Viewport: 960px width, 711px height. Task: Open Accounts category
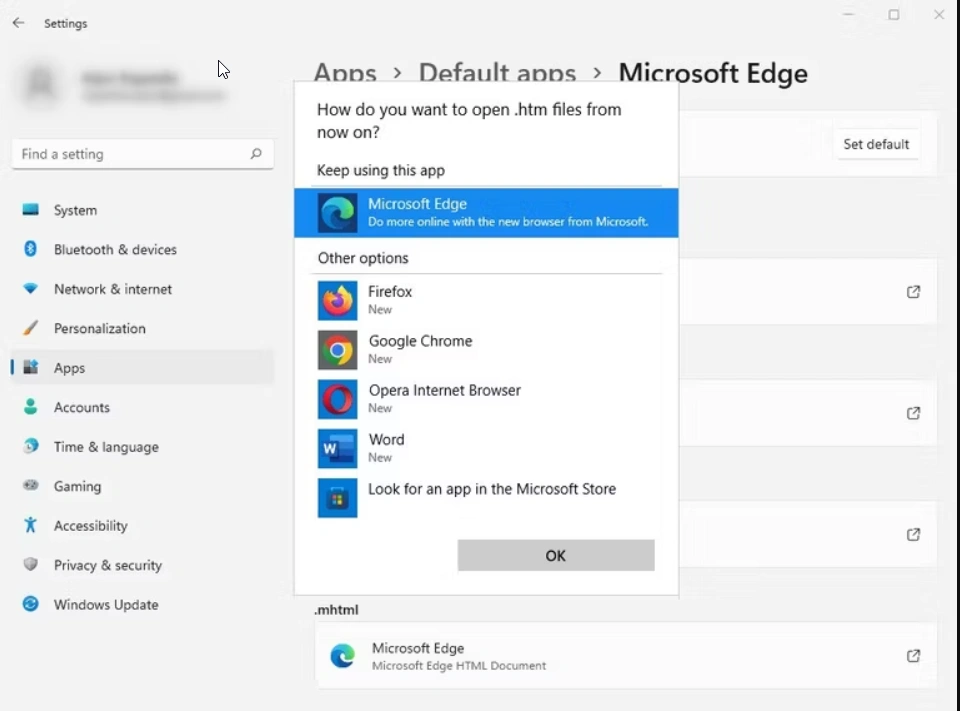(x=143, y=407)
